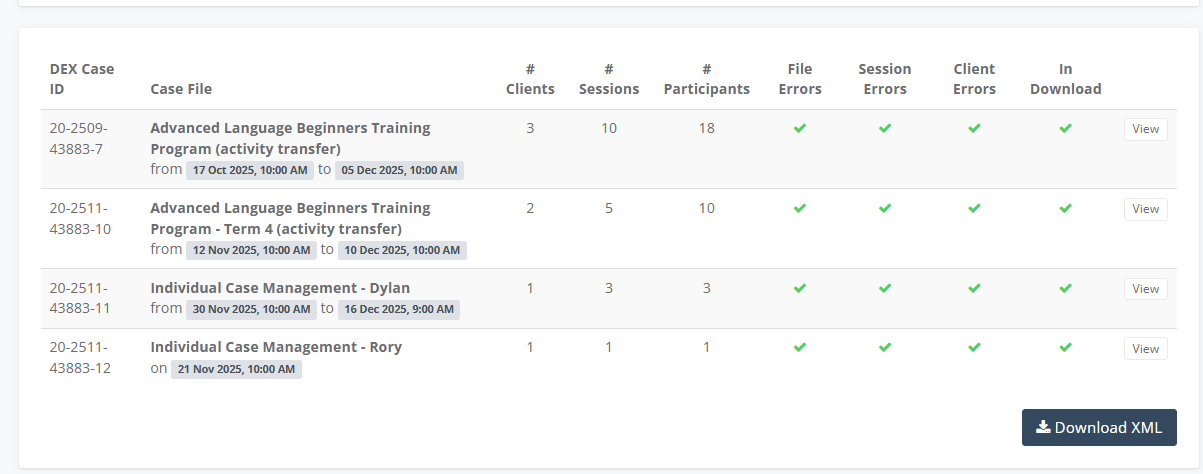Click Session Errors checkmark for Dylan case

[884, 288]
